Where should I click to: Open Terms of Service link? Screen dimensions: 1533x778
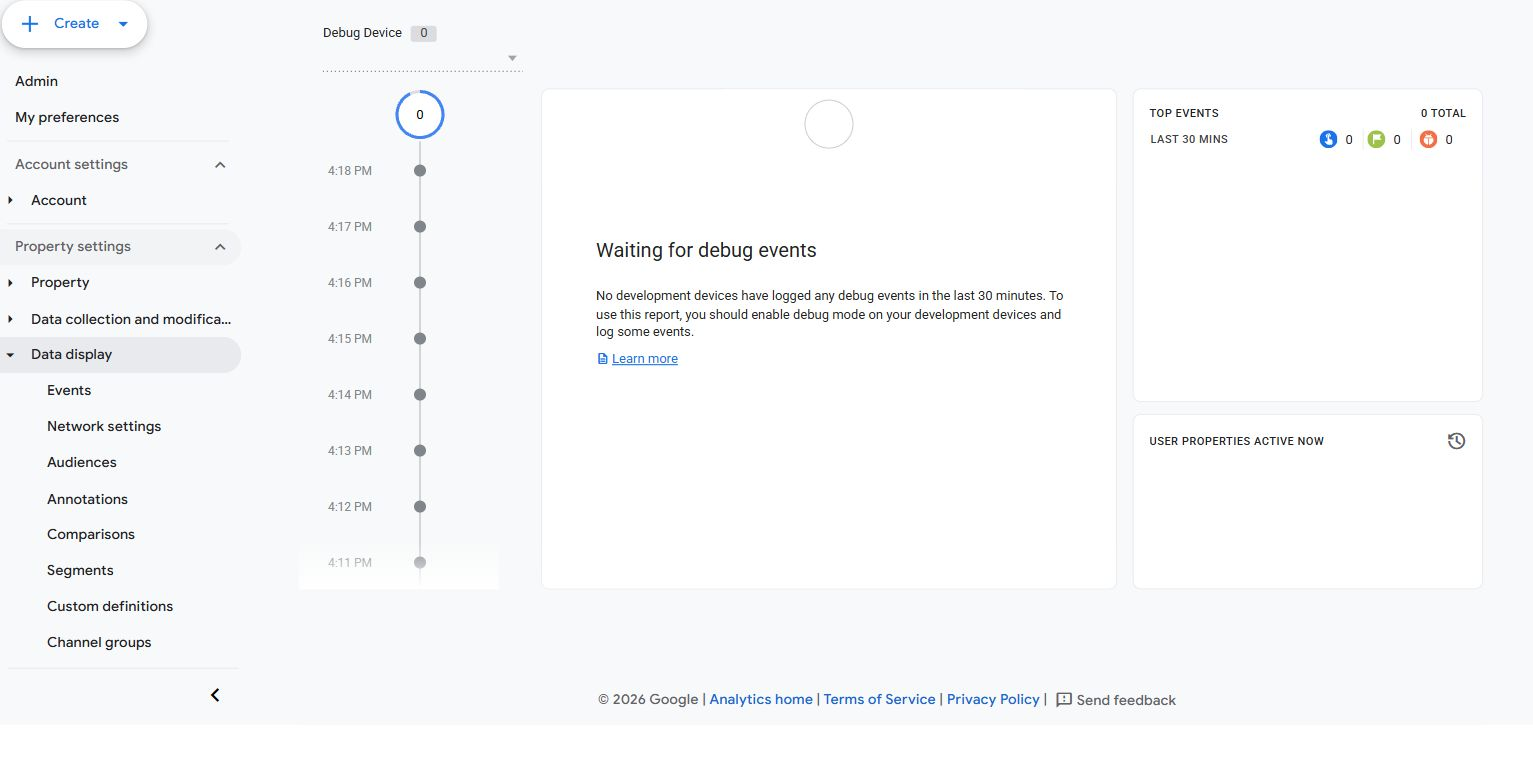(880, 700)
